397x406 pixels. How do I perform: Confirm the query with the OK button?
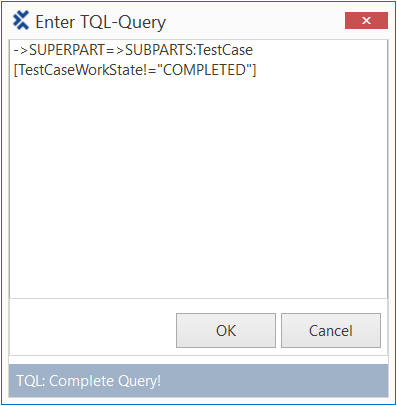tap(226, 330)
